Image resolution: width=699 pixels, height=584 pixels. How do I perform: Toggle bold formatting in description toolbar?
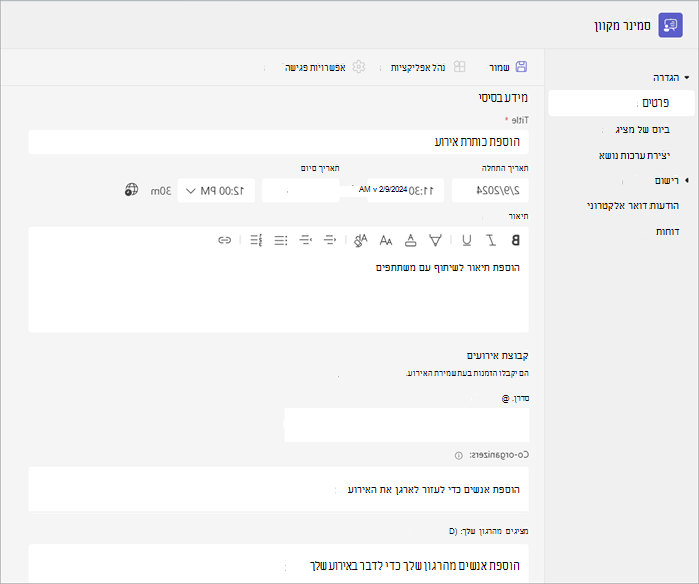[x=515, y=240]
